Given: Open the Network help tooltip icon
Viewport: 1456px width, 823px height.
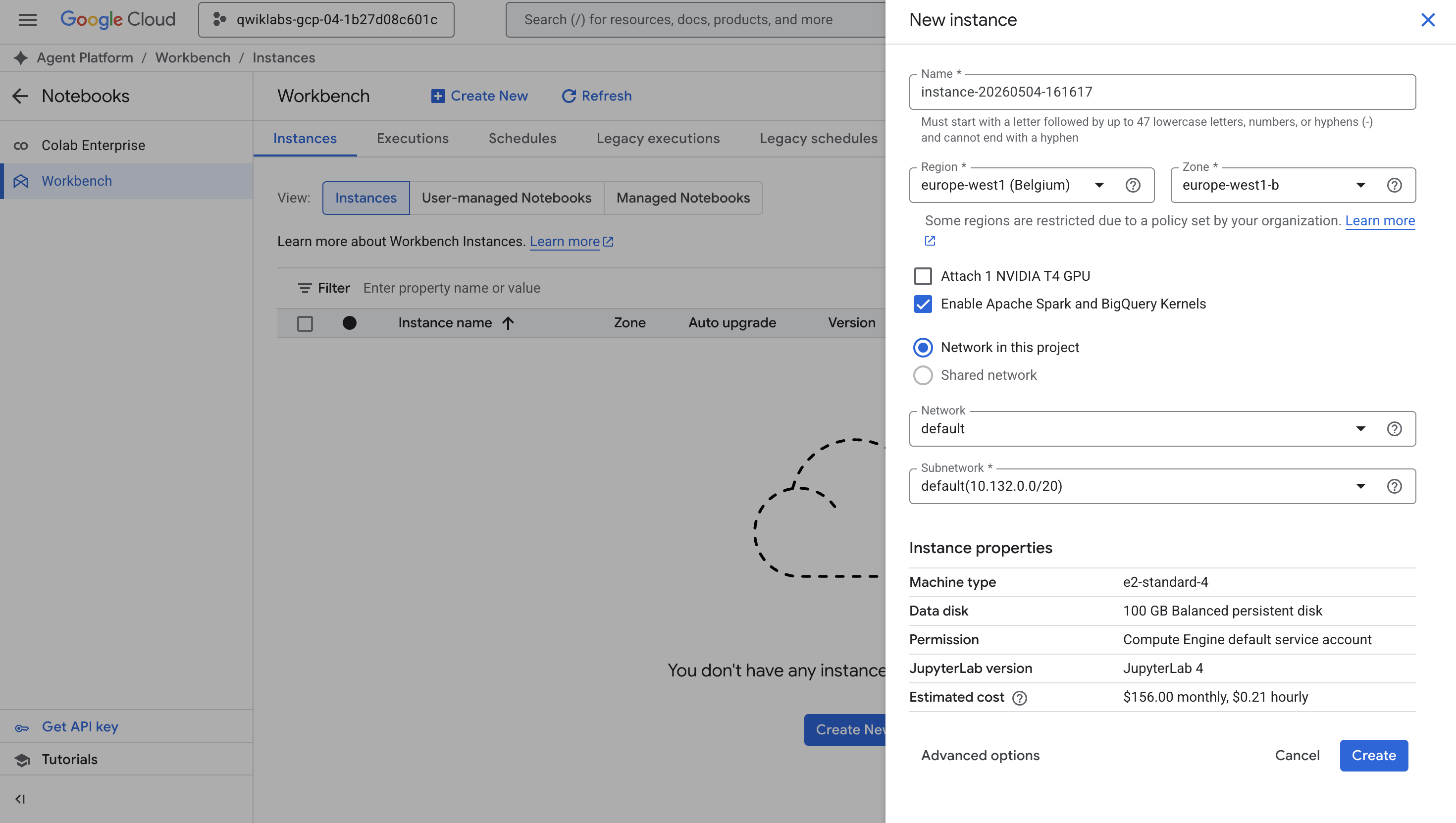Looking at the screenshot, I should click(1395, 429).
